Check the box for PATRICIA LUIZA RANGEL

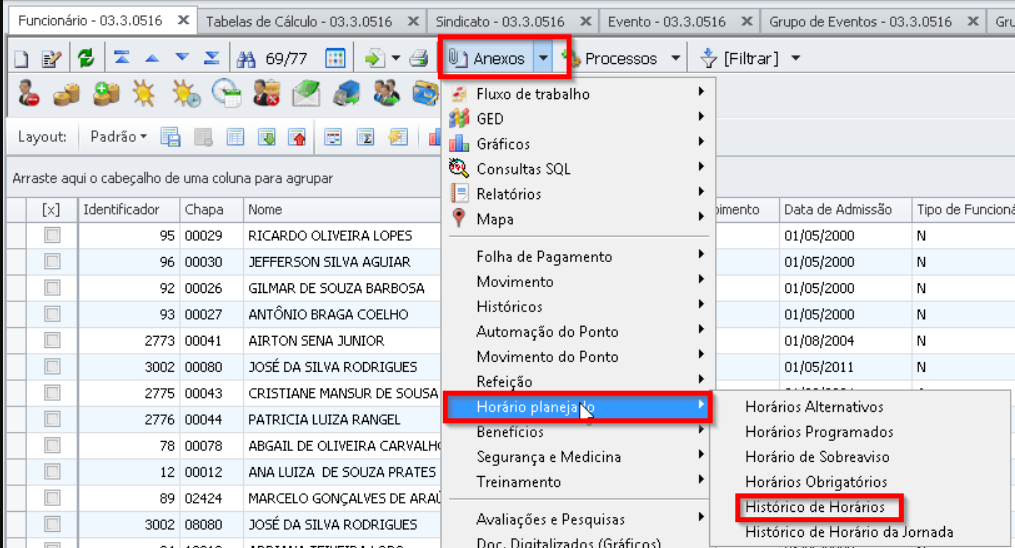(x=52, y=419)
